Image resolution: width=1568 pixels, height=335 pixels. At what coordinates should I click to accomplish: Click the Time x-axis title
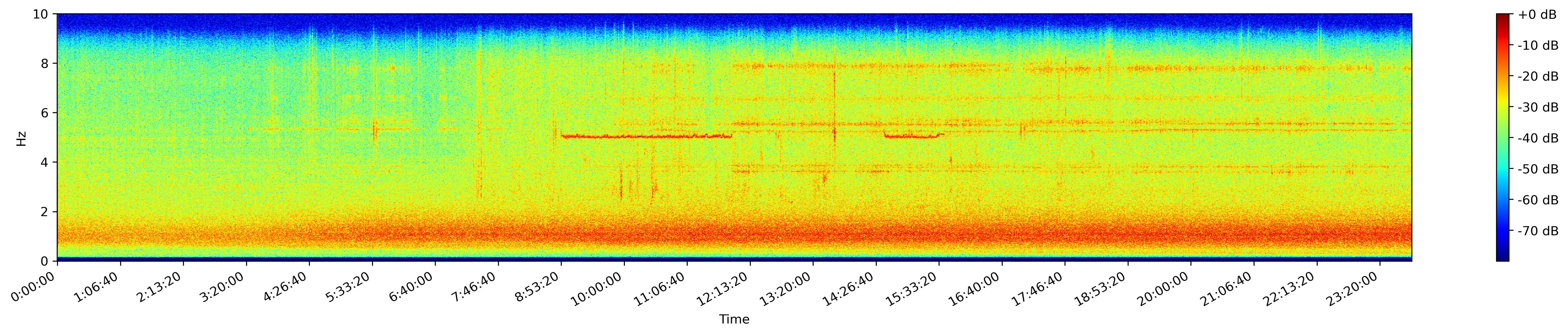(x=734, y=320)
